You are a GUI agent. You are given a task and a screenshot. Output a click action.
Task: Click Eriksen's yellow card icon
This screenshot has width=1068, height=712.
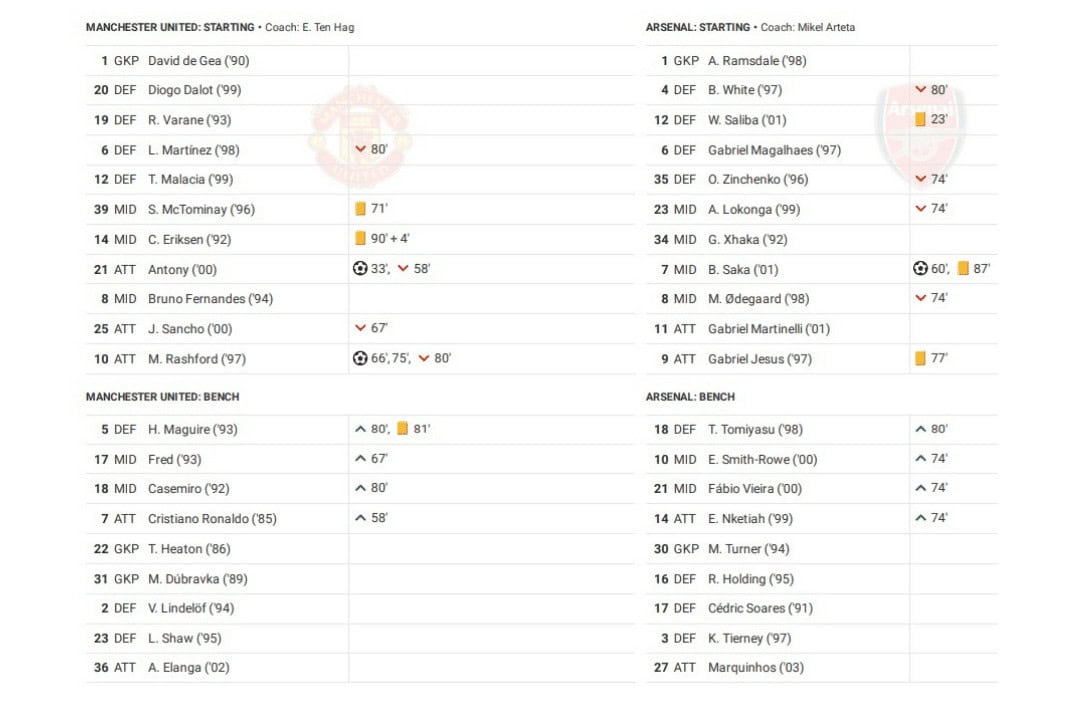(x=360, y=239)
